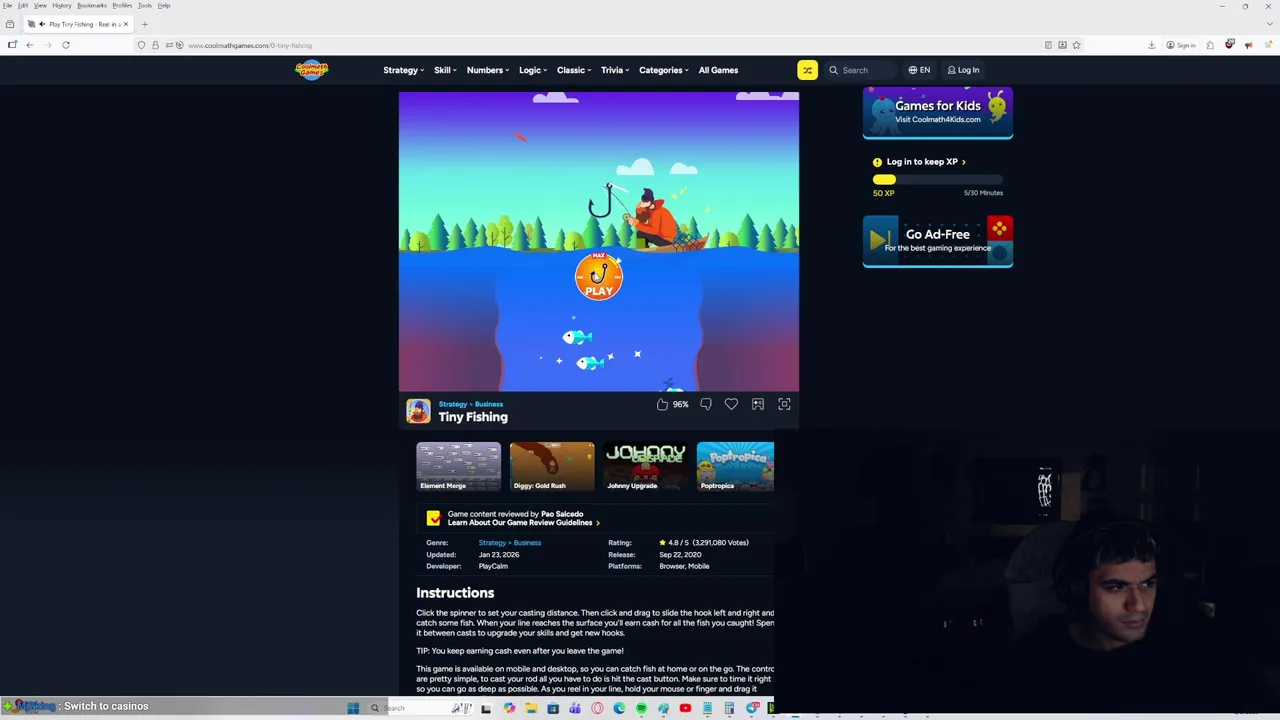Open the browser extensions icon
The width and height of the screenshot is (1280, 720).
[x=1210, y=45]
